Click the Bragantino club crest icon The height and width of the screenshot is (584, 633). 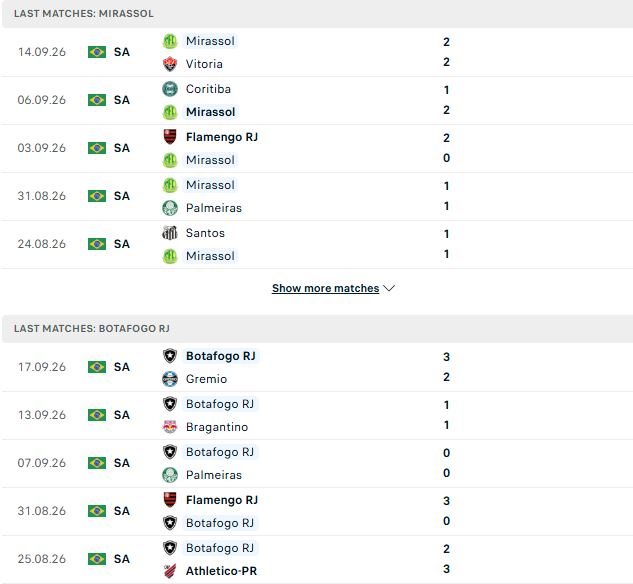(x=170, y=427)
